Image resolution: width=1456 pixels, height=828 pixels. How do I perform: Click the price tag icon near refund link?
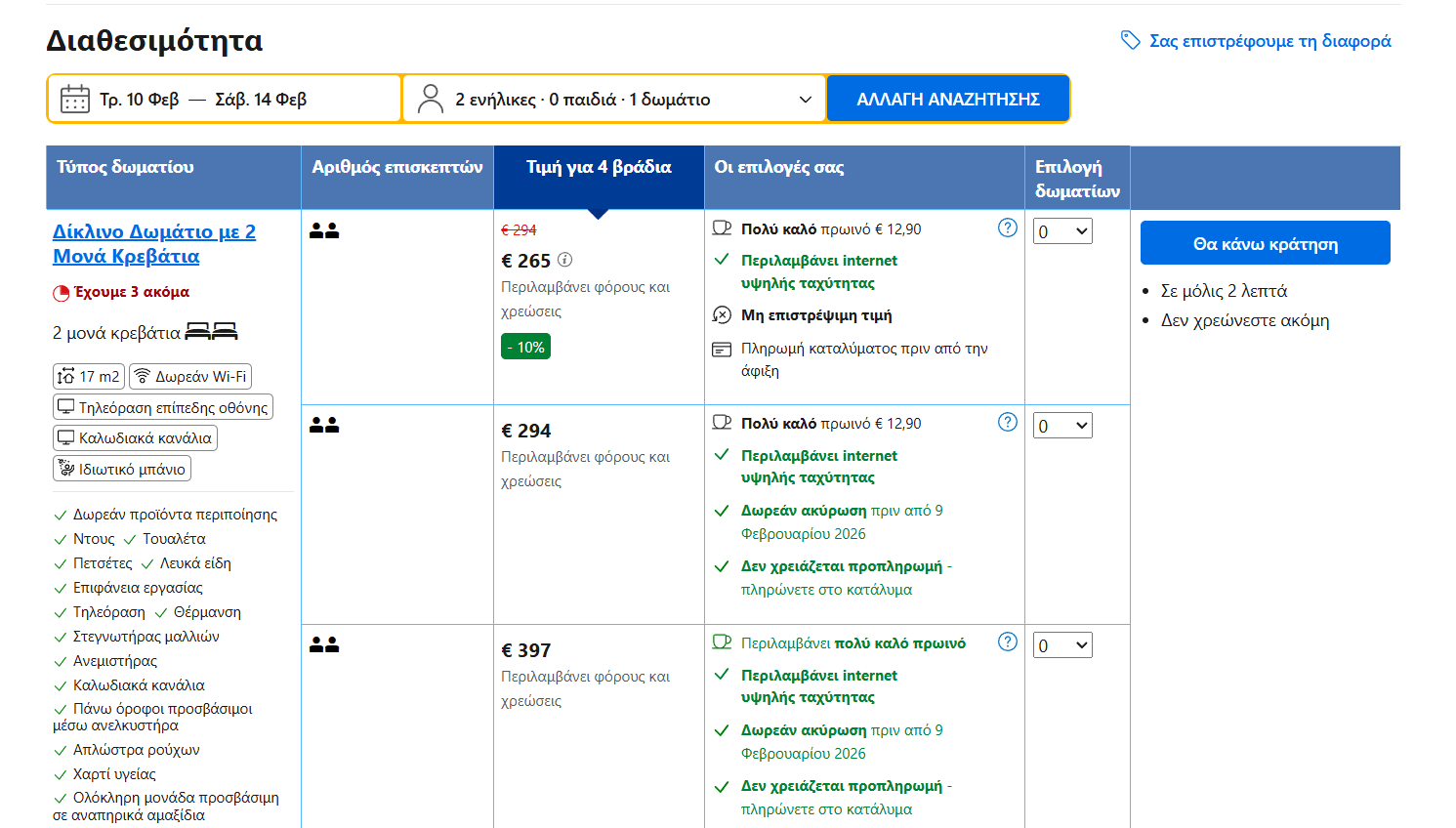(x=1130, y=41)
